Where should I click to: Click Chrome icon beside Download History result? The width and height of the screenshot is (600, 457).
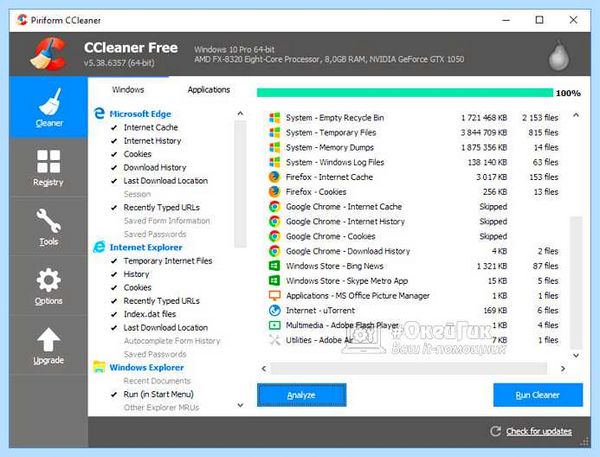(274, 251)
